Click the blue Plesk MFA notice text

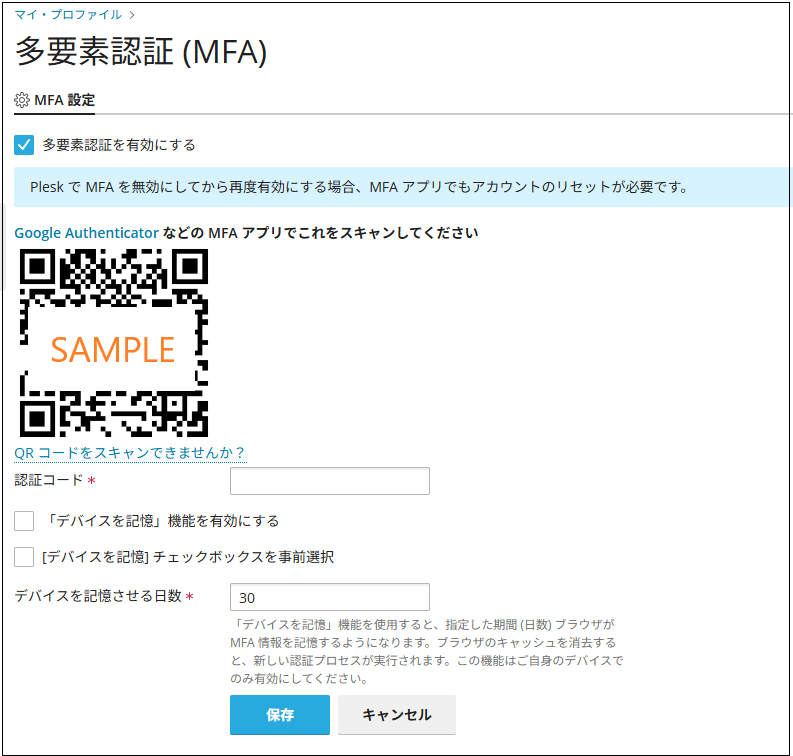click(x=359, y=187)
